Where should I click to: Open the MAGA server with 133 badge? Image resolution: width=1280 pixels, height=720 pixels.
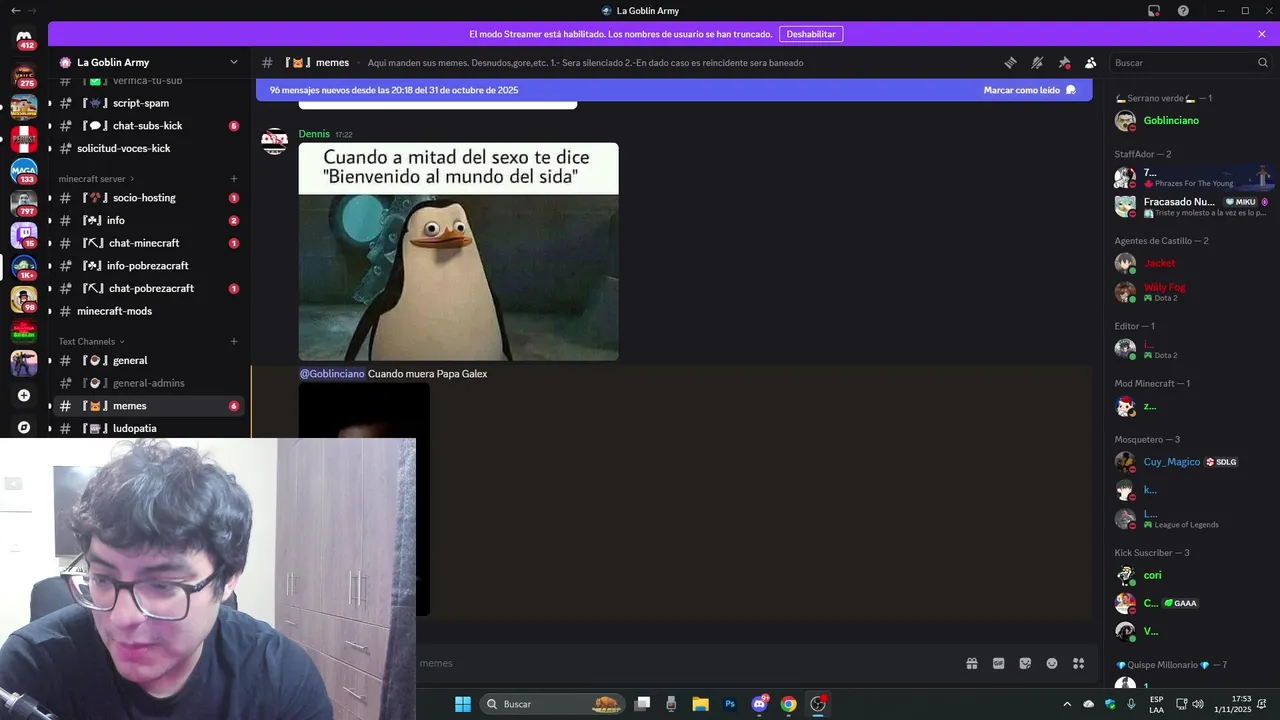coord(24,171)
